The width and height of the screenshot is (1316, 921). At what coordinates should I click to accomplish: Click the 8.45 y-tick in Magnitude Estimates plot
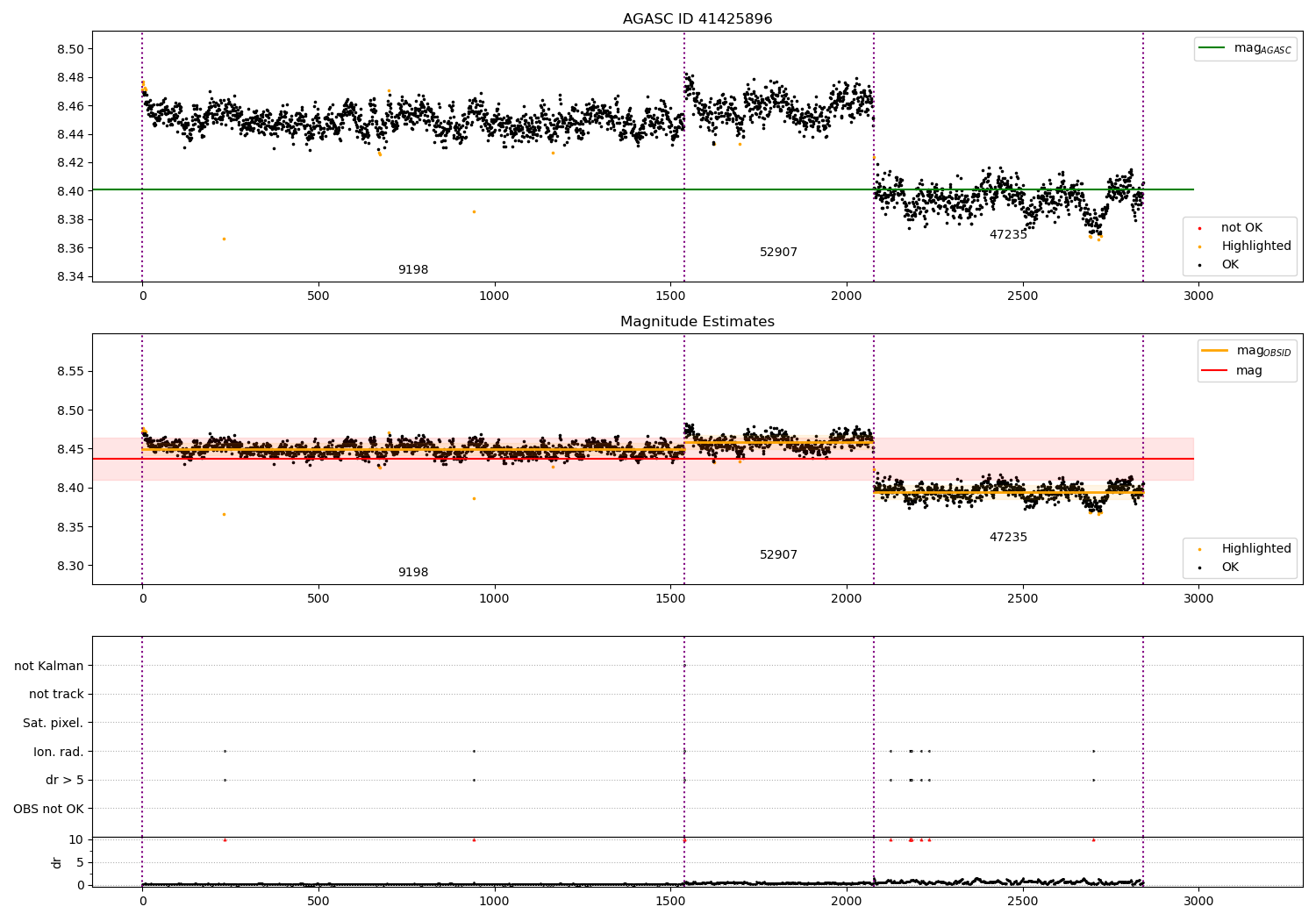coord(69,449)
